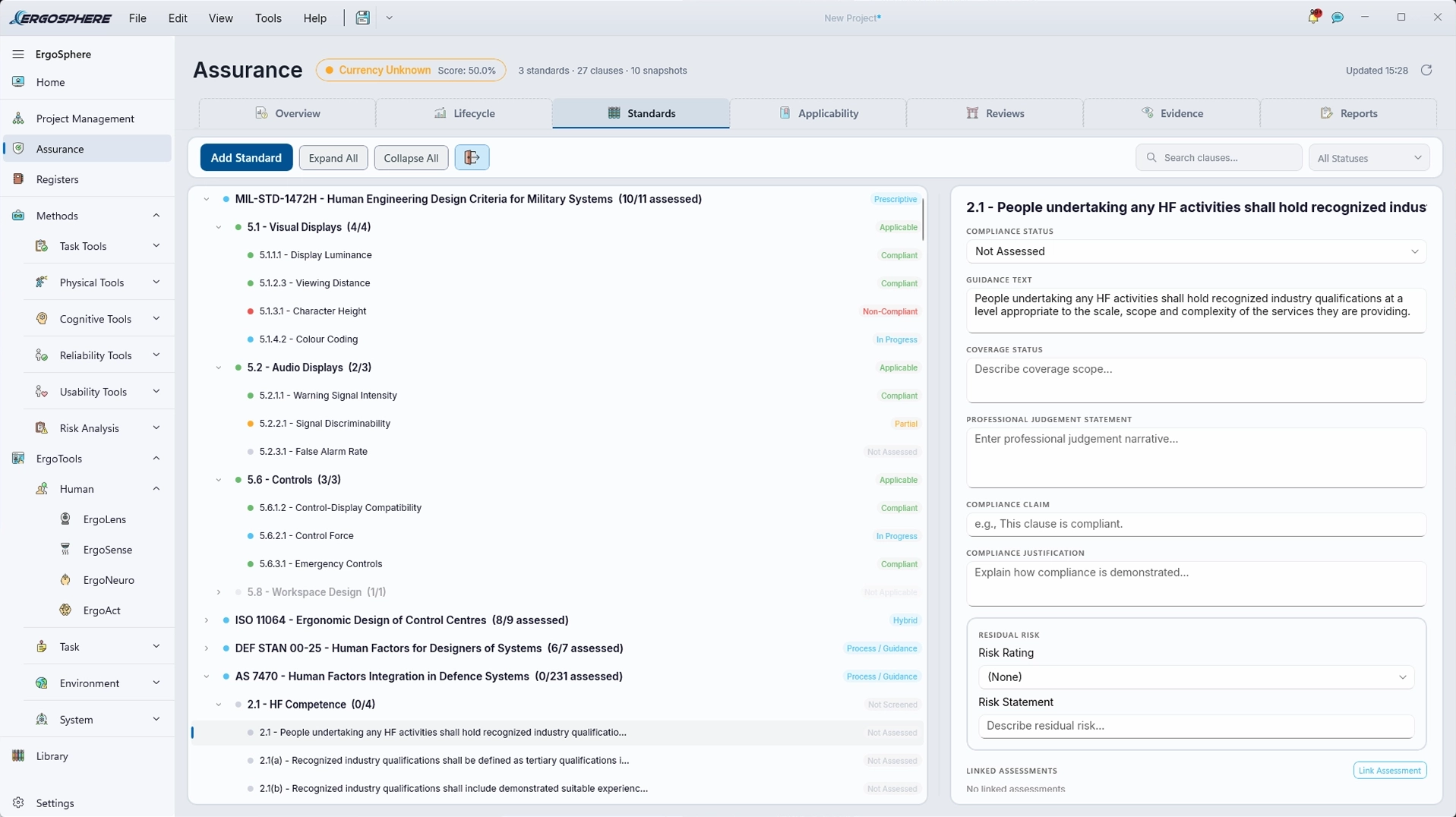Click the Risk Analysis icon

pos(42,428)
